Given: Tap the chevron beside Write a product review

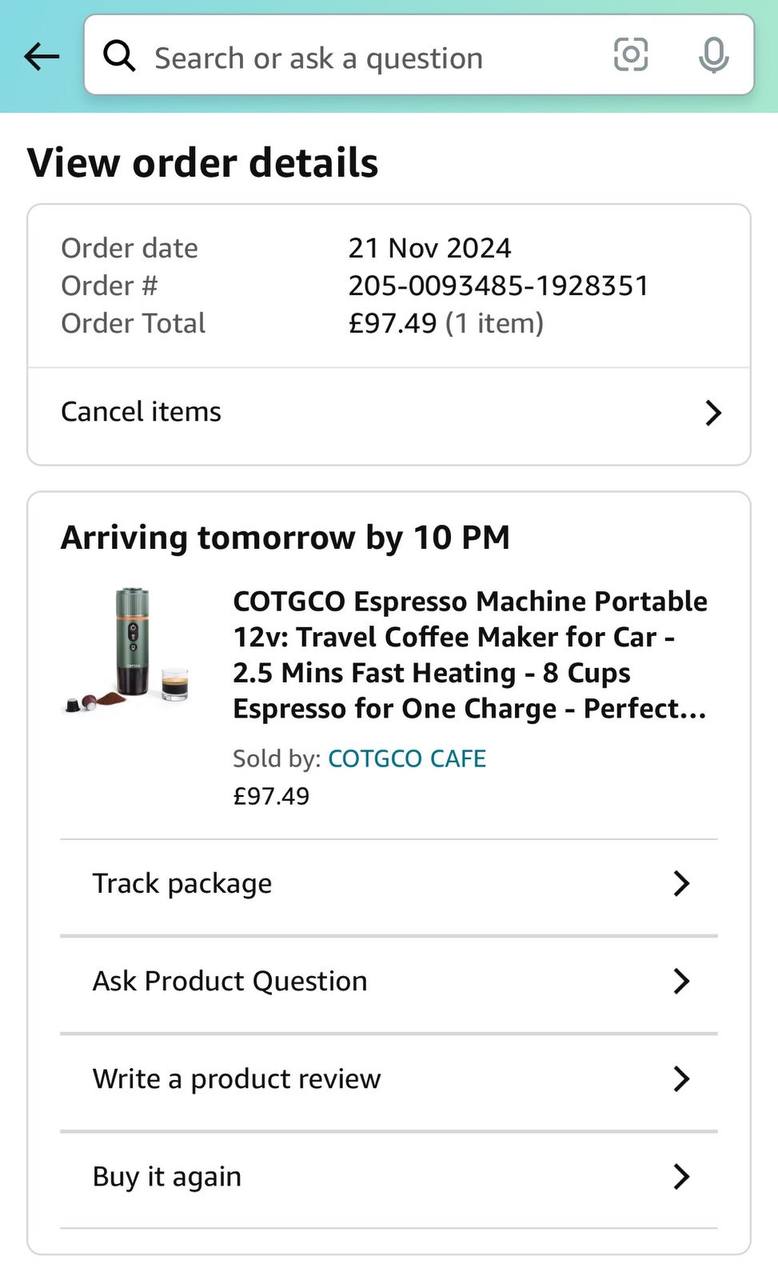Looking at the screenshot, I should pos(682,1079).
